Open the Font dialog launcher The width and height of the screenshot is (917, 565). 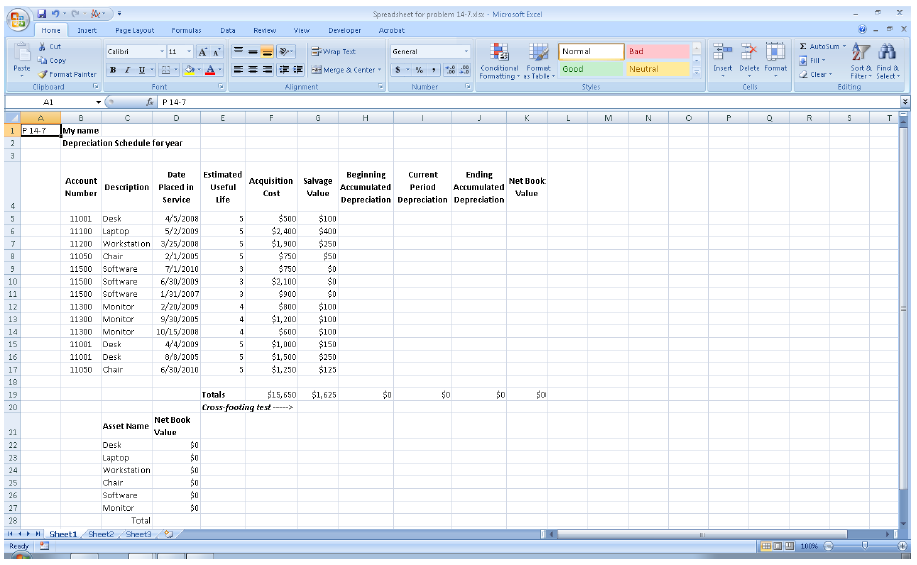pyautogui.click(x=221, y=87)
